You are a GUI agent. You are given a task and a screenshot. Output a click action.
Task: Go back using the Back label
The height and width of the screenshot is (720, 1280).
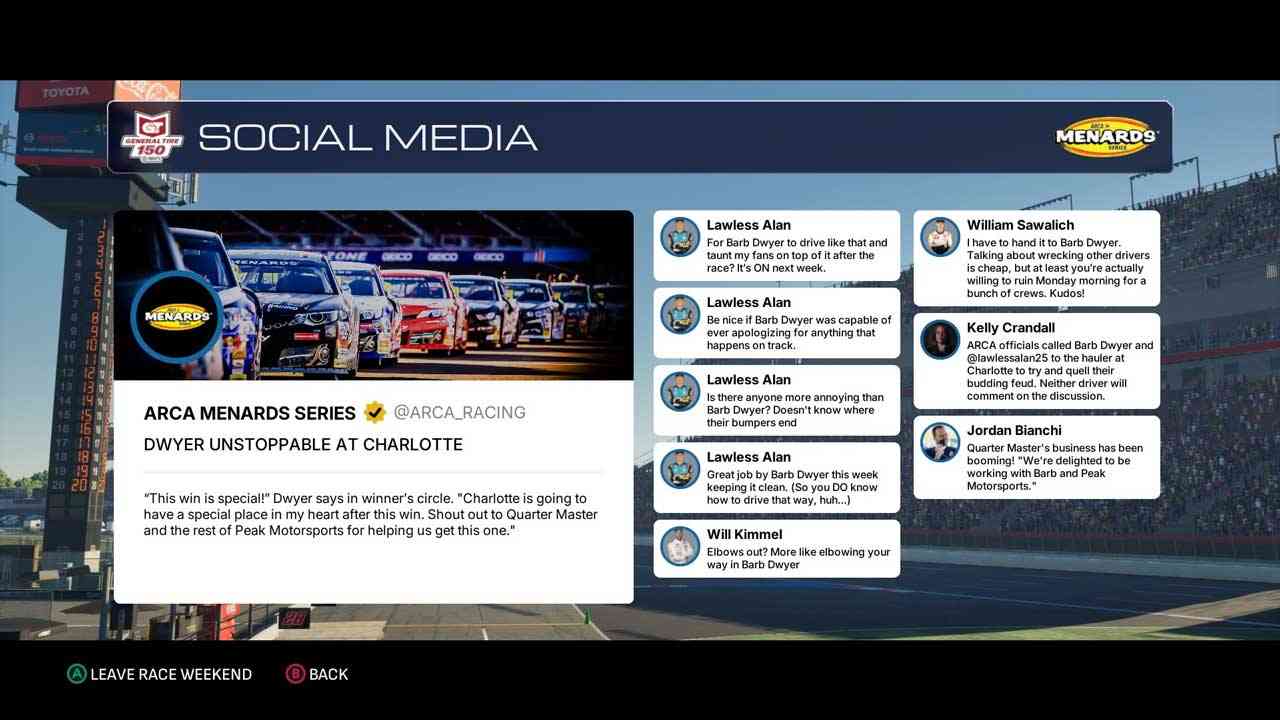click(x=328, y=674)
